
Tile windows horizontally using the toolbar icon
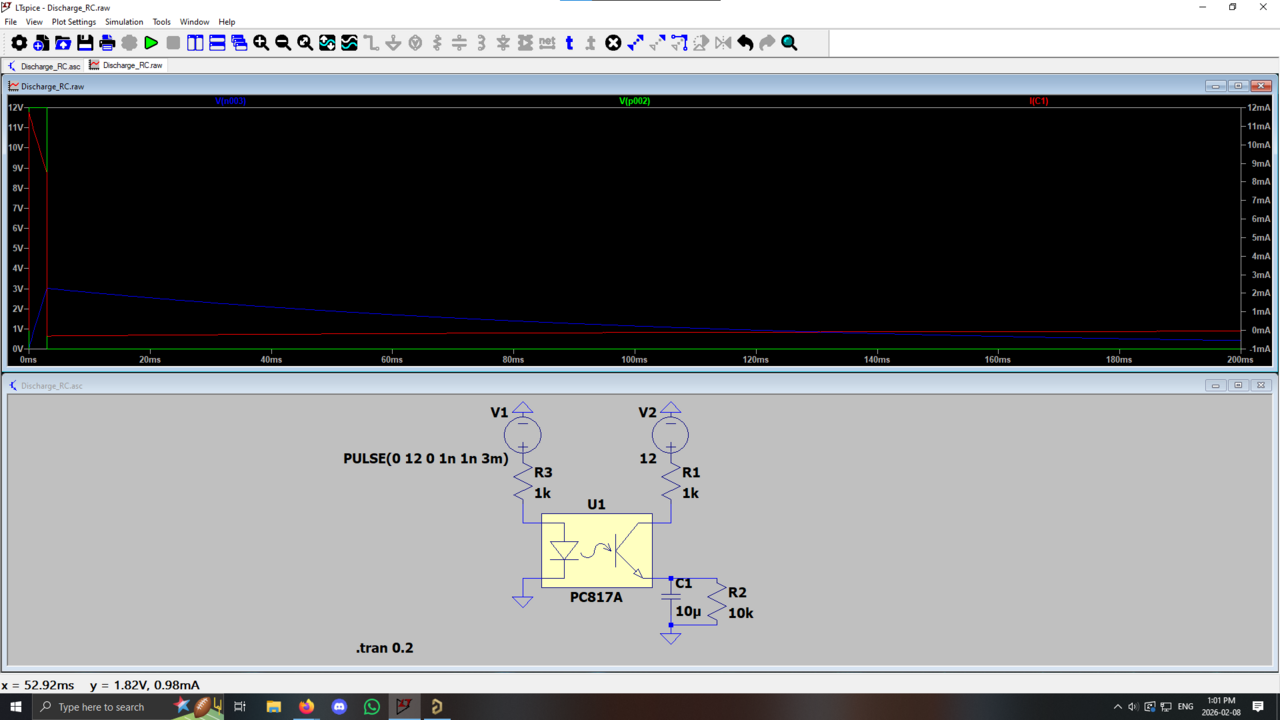217,43
